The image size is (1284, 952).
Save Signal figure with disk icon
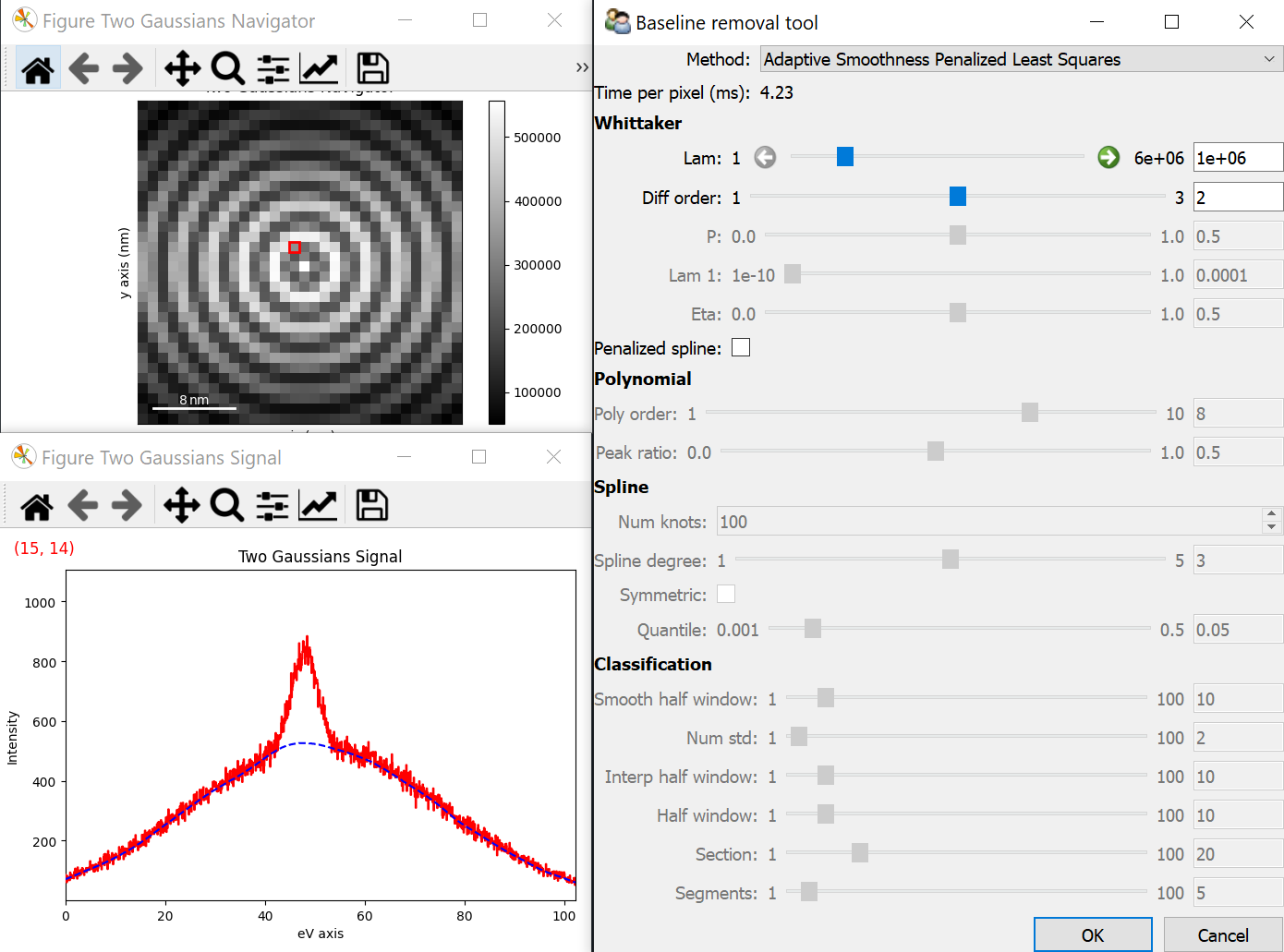371,506
